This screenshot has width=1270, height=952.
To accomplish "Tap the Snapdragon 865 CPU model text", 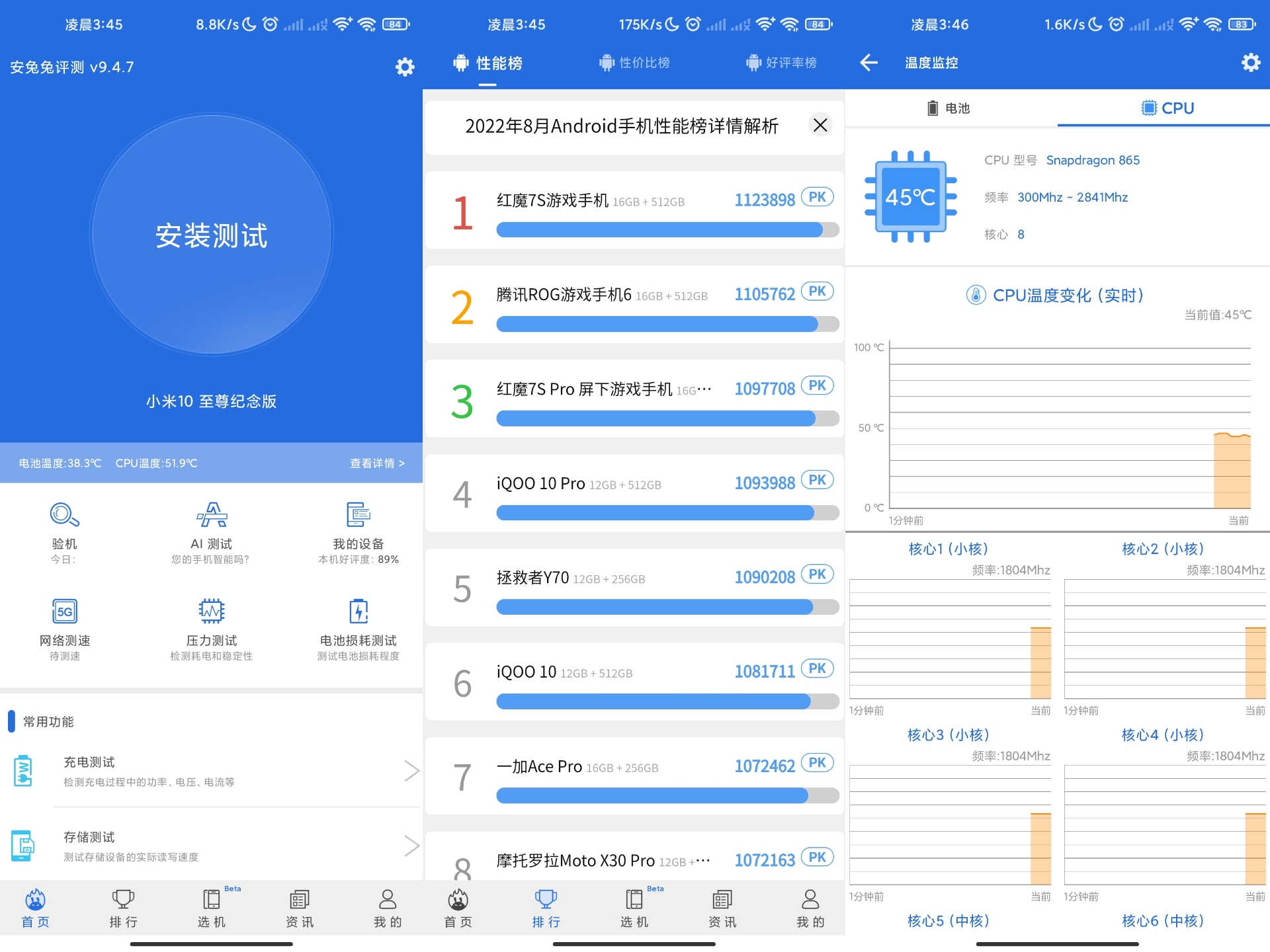I will pos(1093,160).
